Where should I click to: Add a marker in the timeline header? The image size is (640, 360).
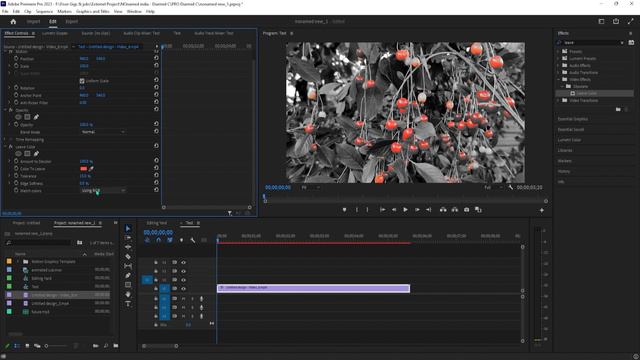coord(181,240)
